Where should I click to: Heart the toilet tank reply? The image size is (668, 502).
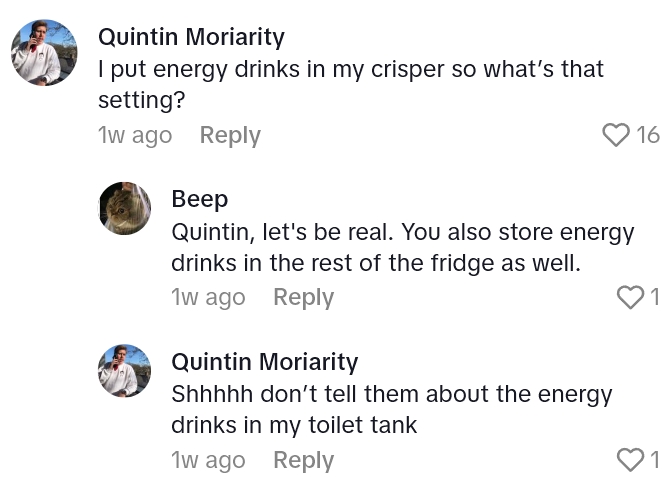tap(630, 460)
